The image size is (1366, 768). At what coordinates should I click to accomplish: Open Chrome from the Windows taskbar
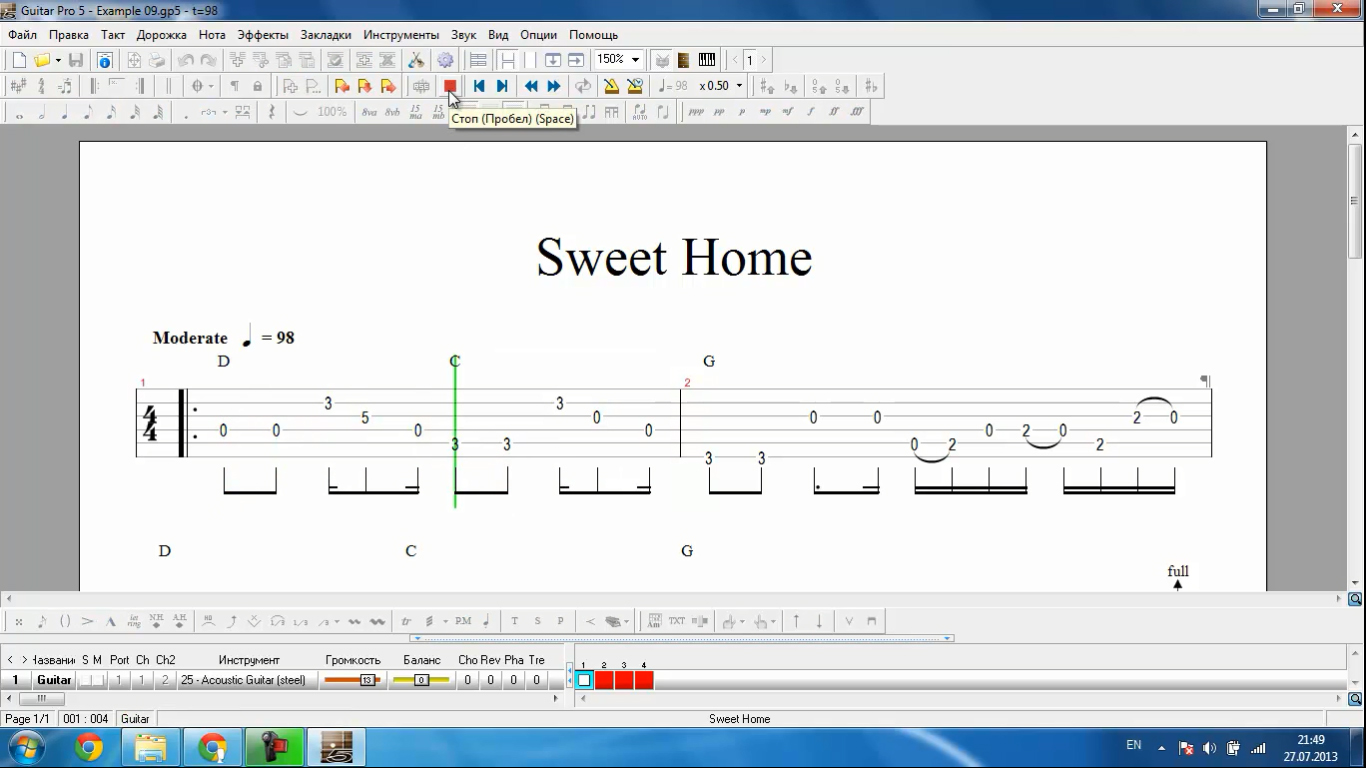pos(89,748)
